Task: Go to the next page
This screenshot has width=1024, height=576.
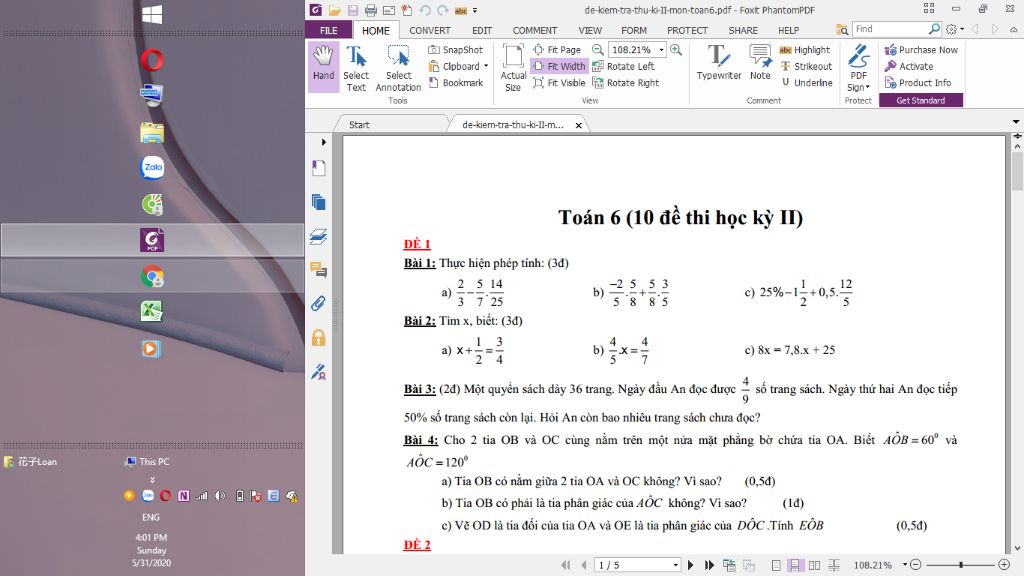Action: (690, 565)
